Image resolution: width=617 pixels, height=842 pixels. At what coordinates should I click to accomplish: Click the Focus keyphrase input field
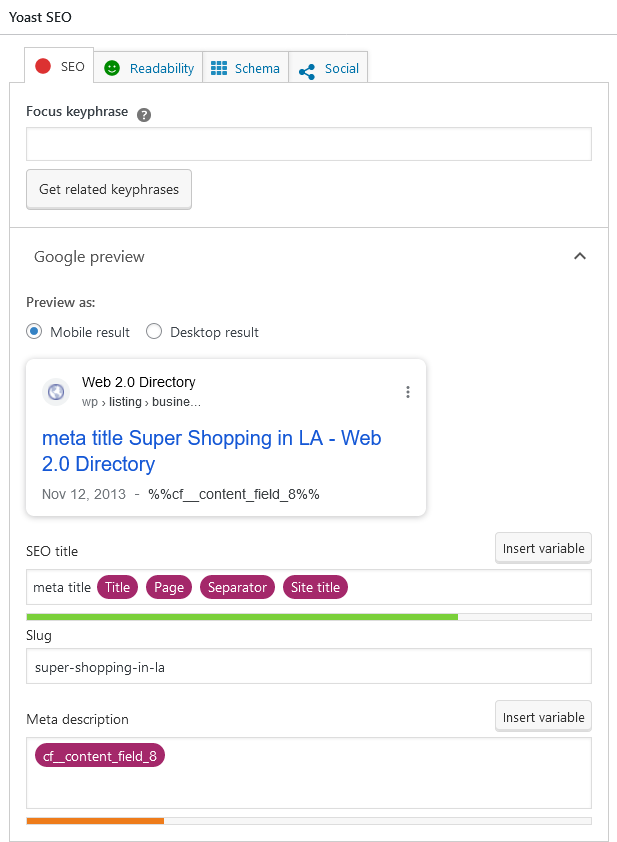coord(309,144)
